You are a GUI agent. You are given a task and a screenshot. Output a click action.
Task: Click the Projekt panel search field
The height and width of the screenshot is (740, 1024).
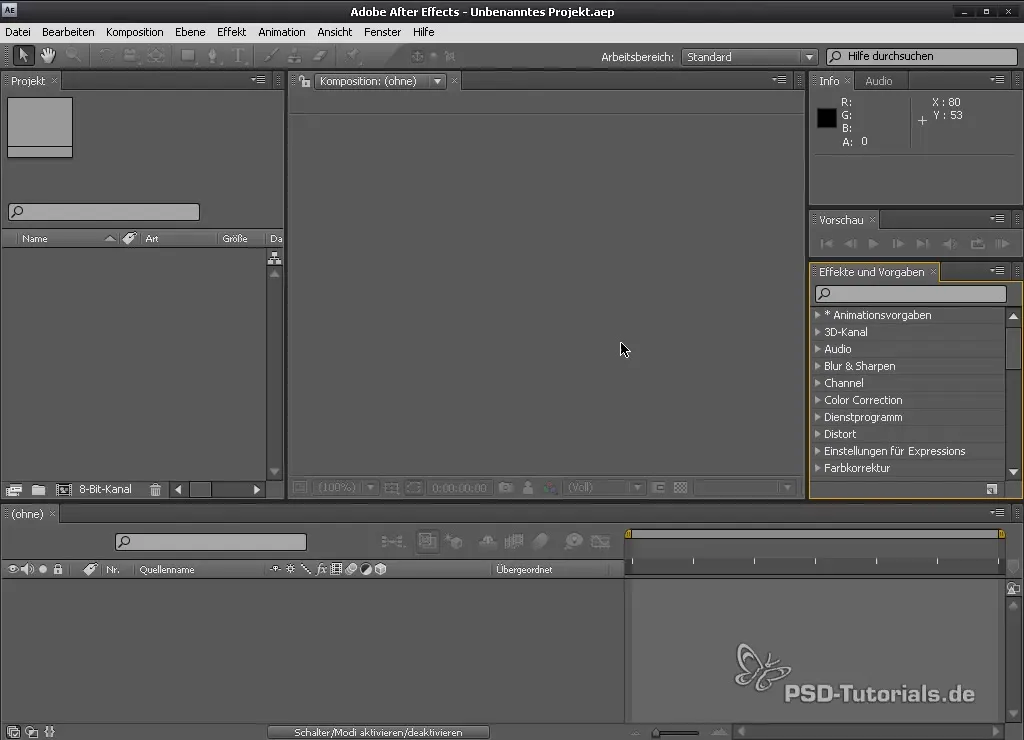(x=104, y=212)
